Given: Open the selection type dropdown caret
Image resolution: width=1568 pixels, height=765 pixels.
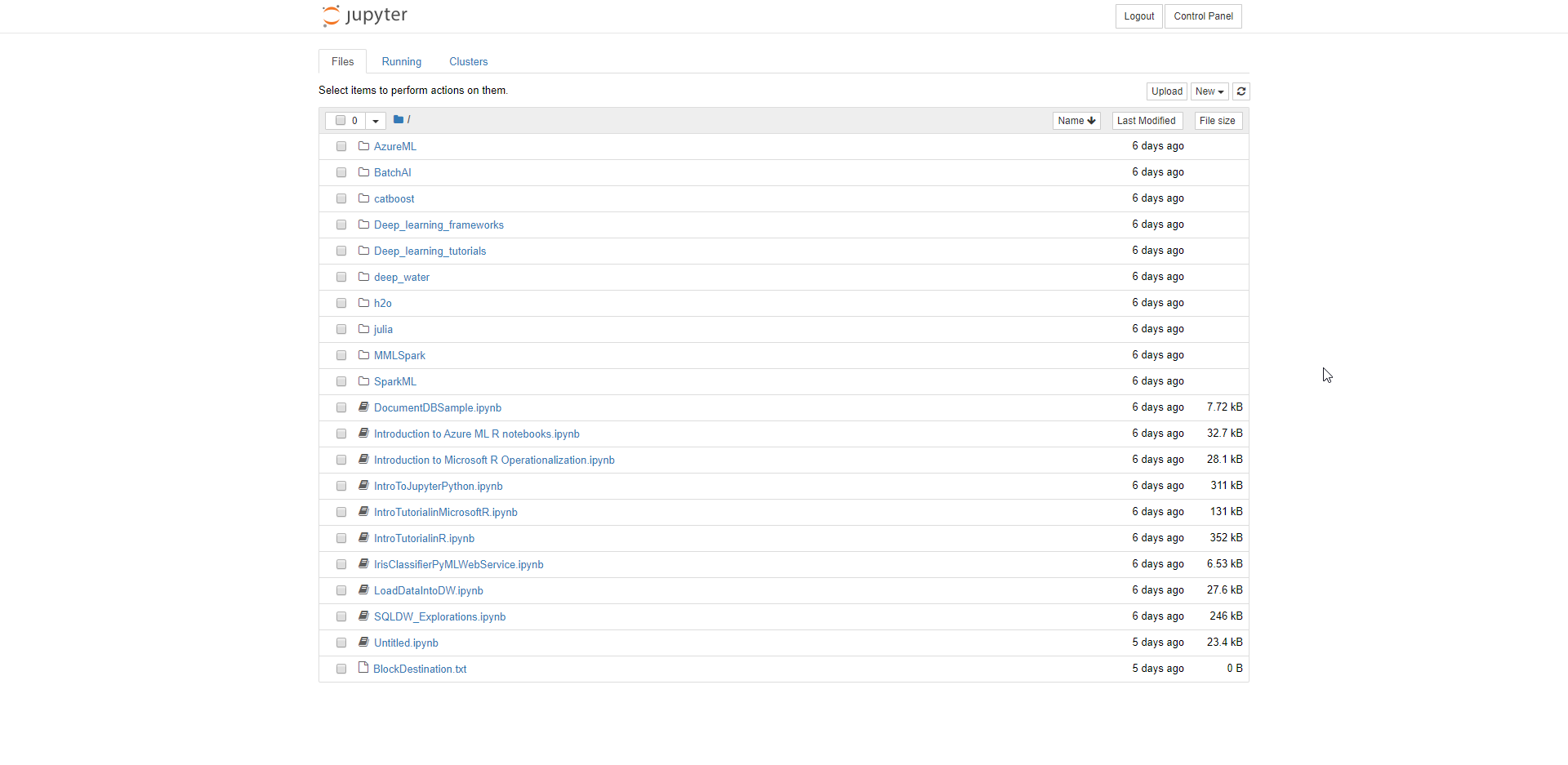Looking at the screenshot, I should (376, 121).
